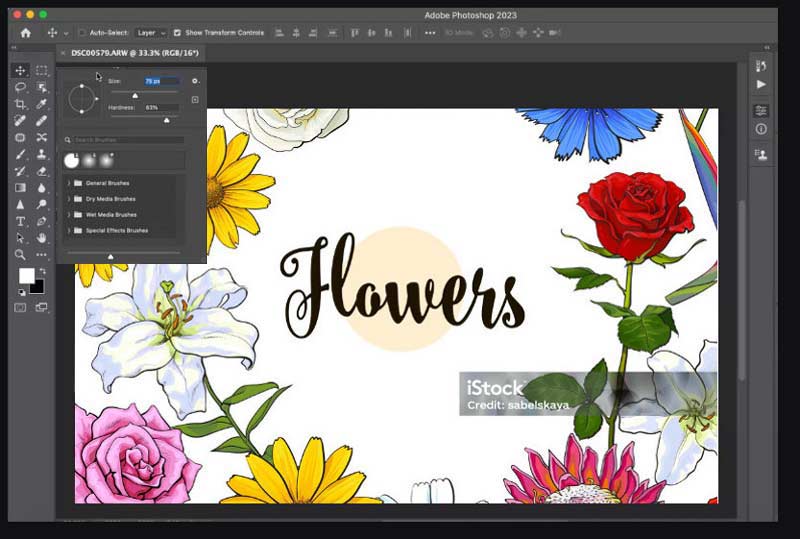Screen dimensions: 800x539
Task: Select the Healing Brush bandage tool
Action: click(41, 121)
